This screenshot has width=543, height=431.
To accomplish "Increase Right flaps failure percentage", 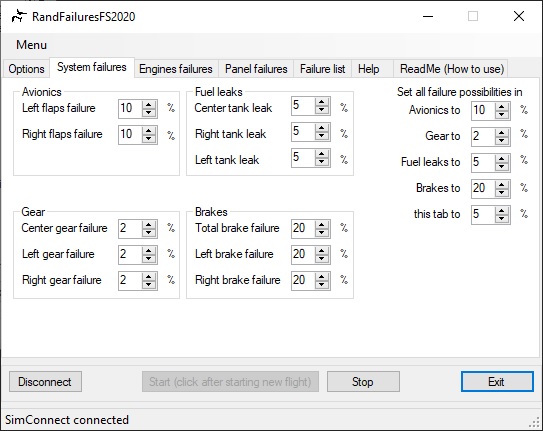I will click(149, 131).
